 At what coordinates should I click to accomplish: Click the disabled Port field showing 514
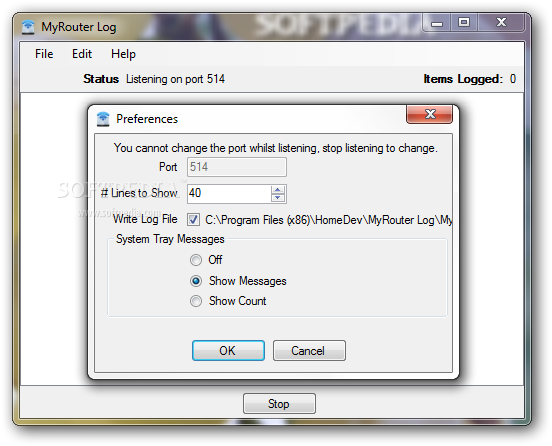point(237,167)
